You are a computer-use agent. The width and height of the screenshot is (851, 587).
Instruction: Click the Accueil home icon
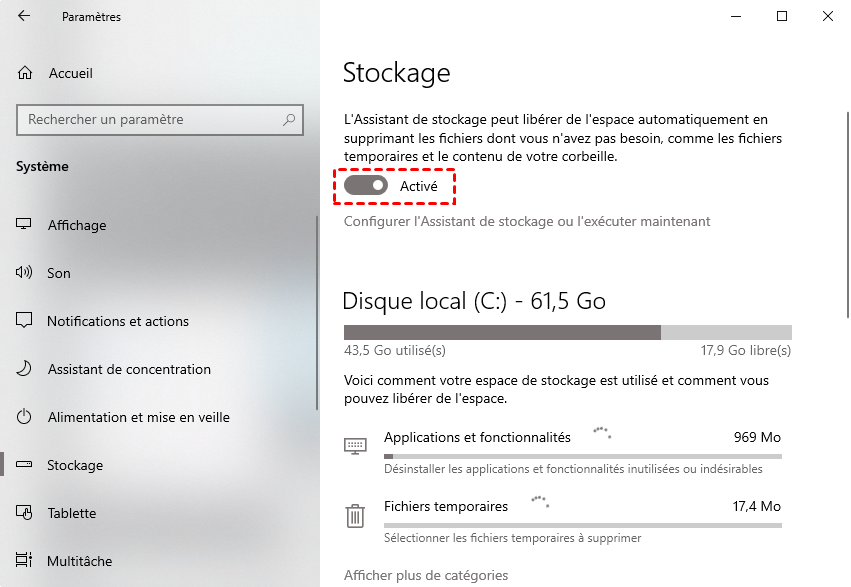coord(25,73)
